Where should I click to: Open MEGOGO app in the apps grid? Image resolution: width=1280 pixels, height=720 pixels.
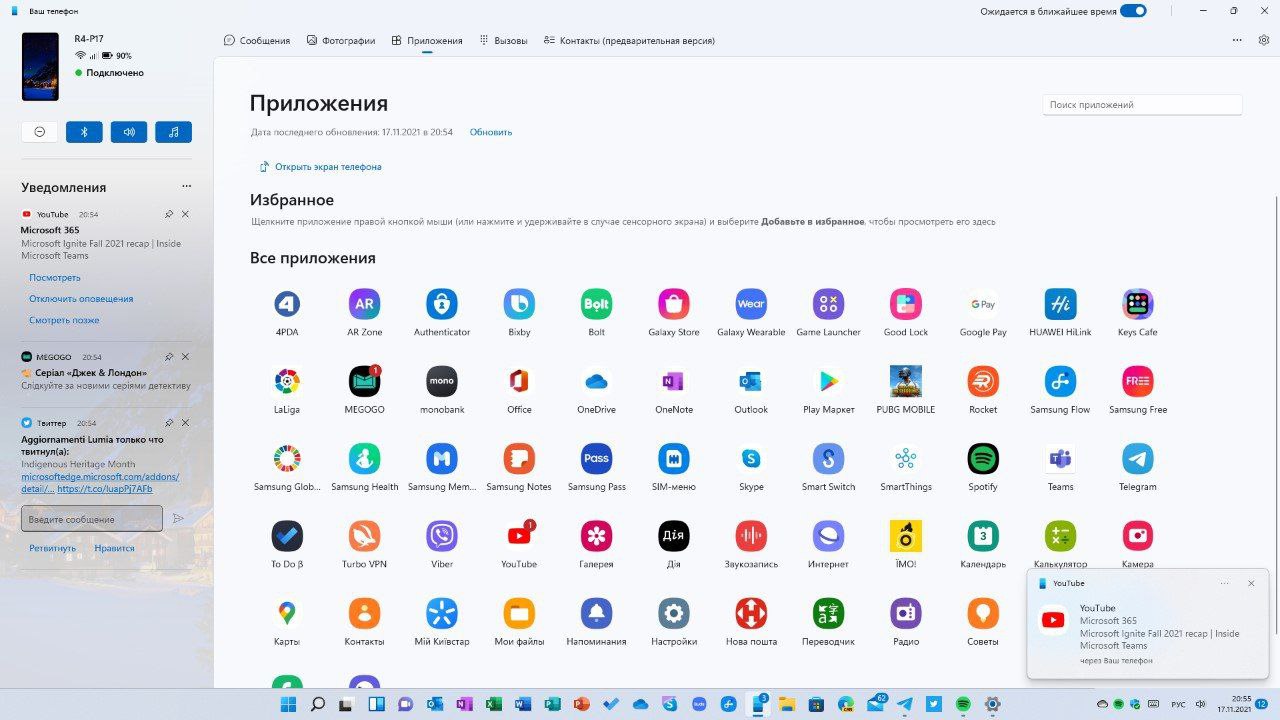(x=364, y=381)
